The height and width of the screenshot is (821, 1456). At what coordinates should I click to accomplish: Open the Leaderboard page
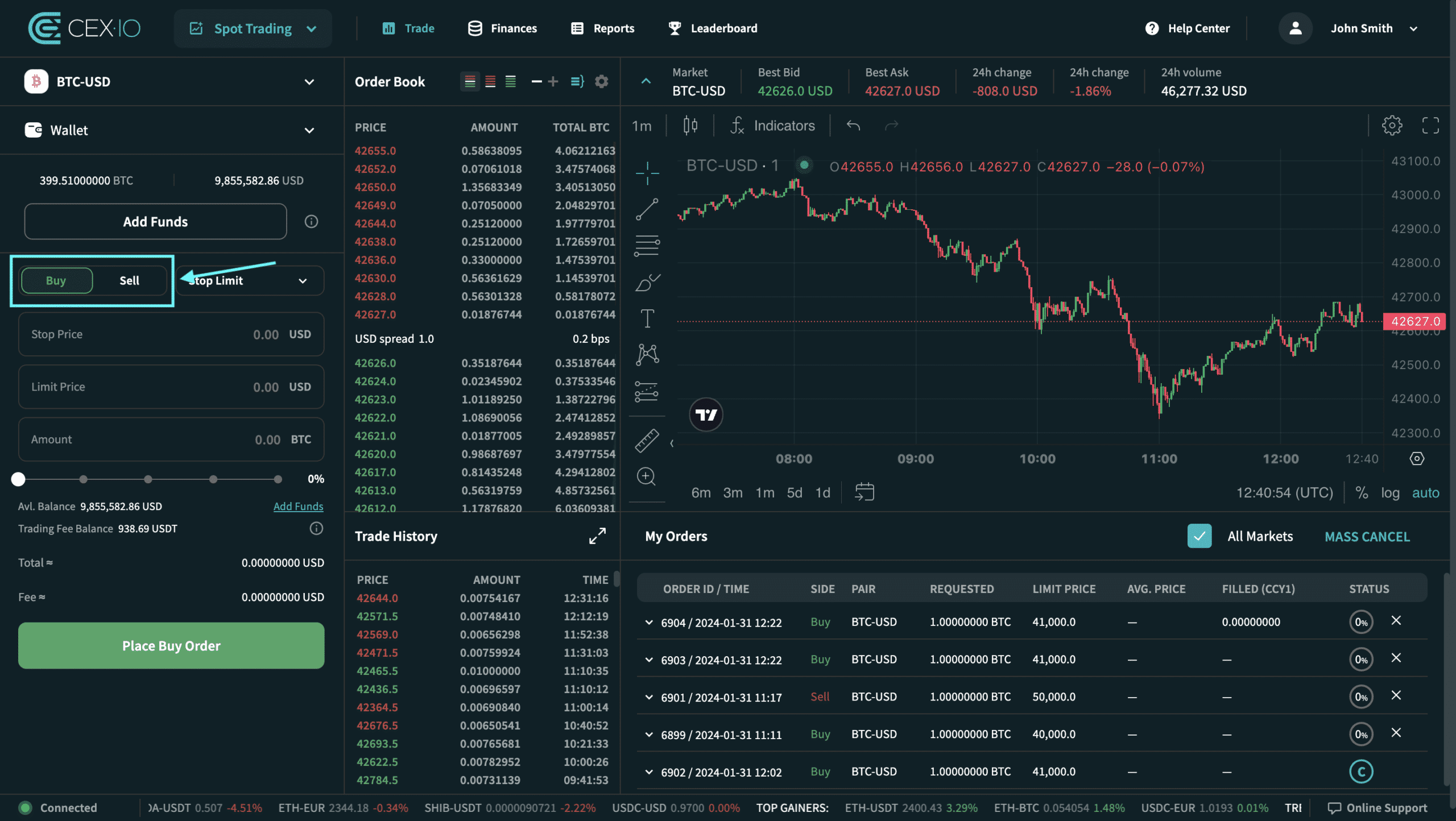click(713, 28)
